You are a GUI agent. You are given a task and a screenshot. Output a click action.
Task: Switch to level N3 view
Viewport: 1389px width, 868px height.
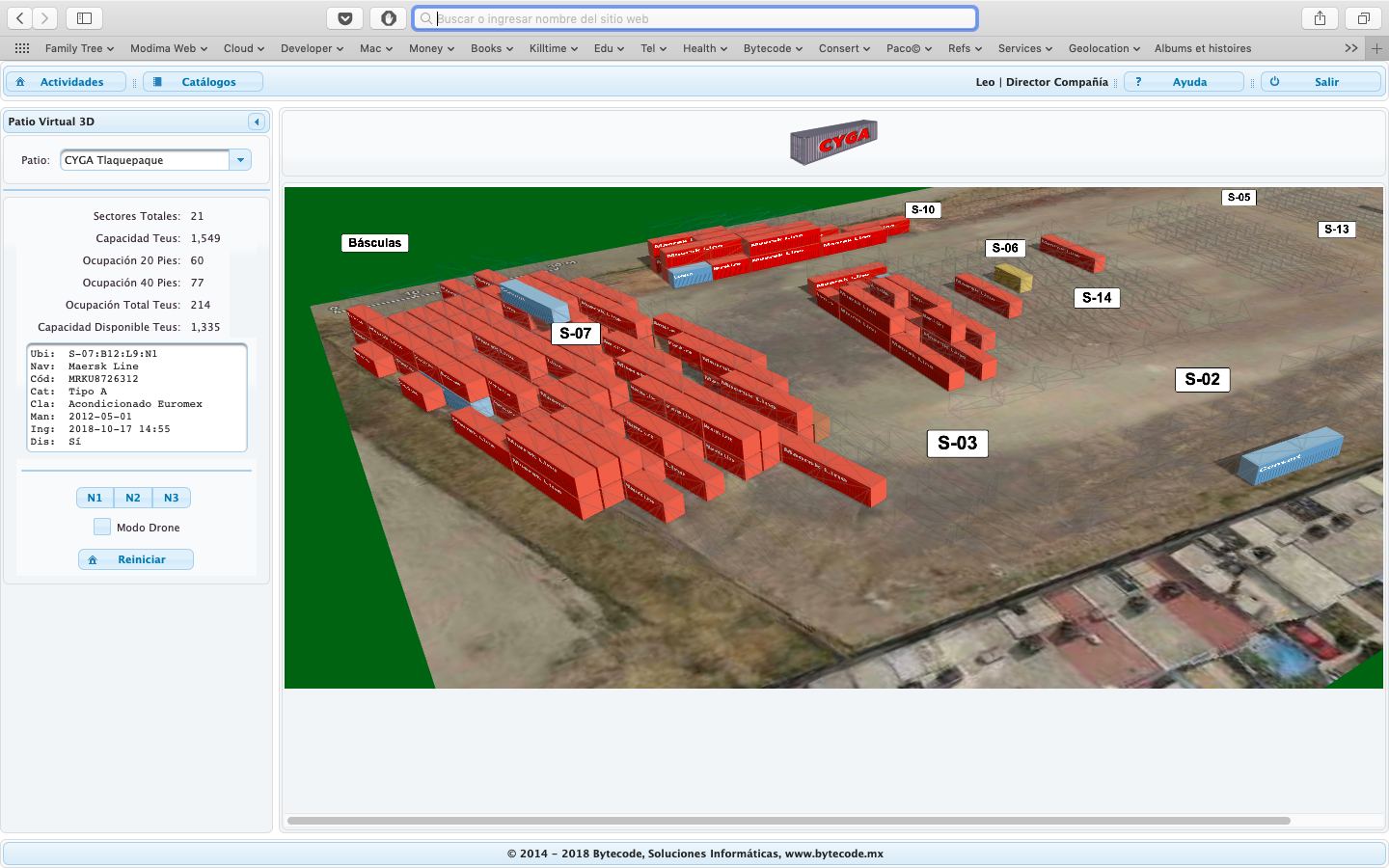(x=171, y=498)
